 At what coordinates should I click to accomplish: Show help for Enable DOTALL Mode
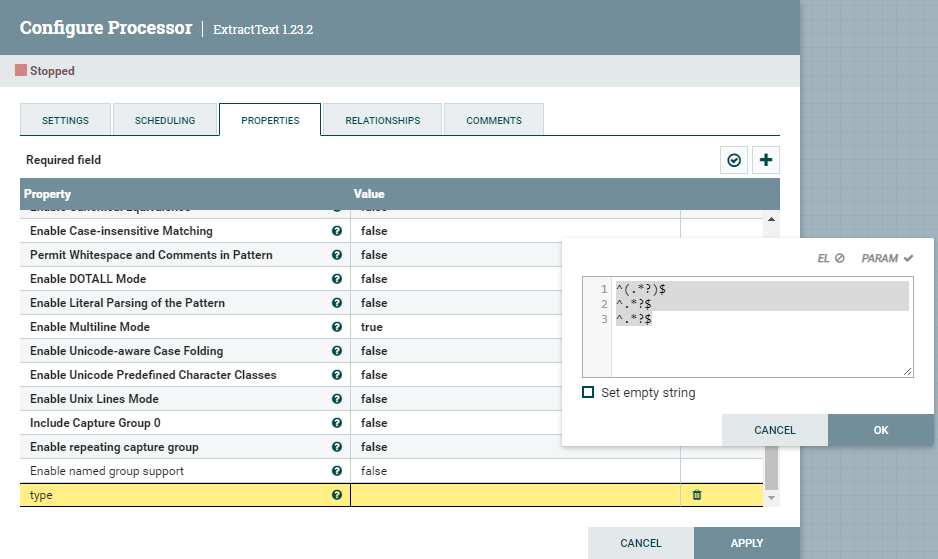(x=337, y=279)
